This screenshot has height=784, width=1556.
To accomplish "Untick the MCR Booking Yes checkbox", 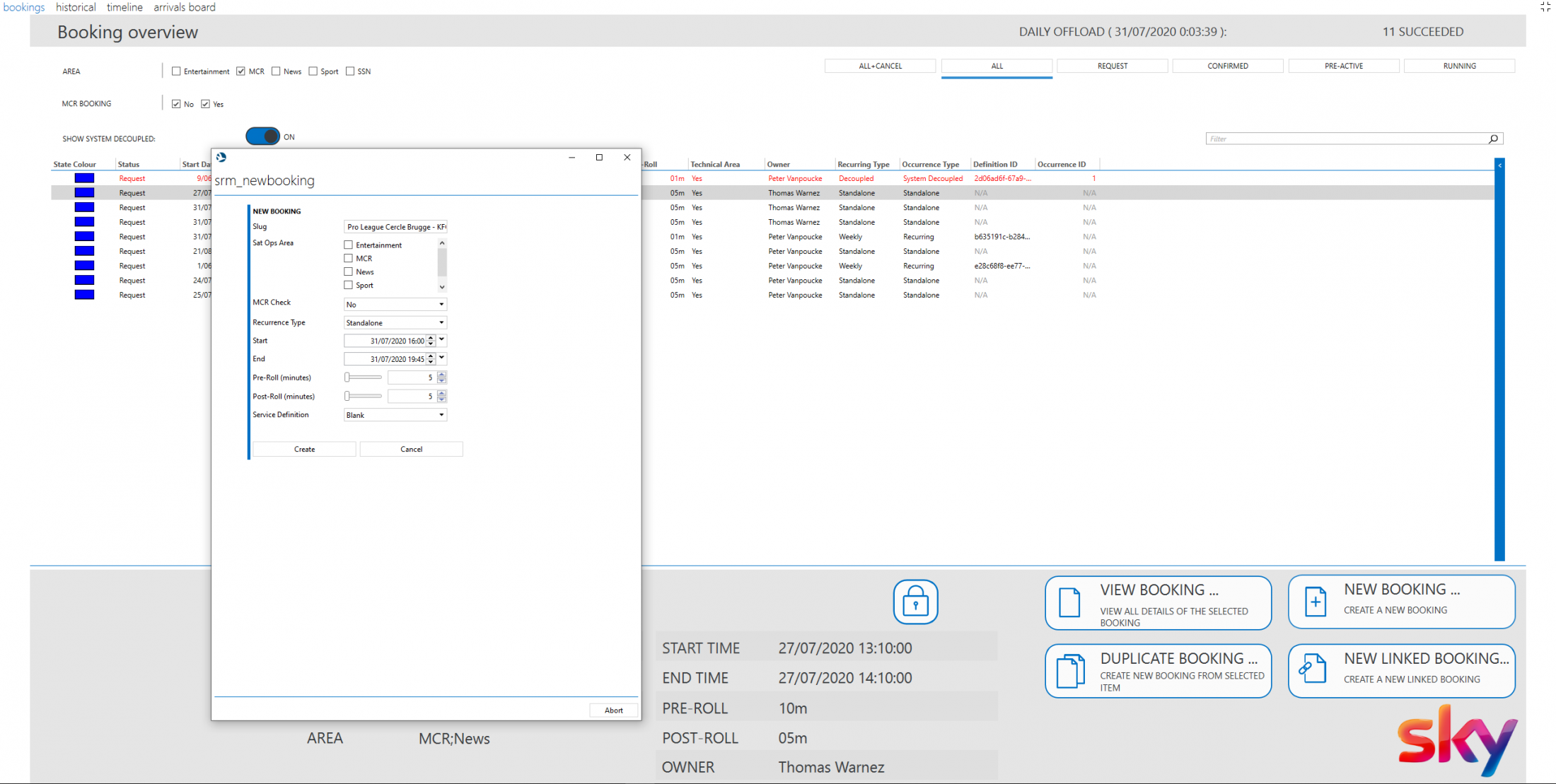I will click(205, 104).
